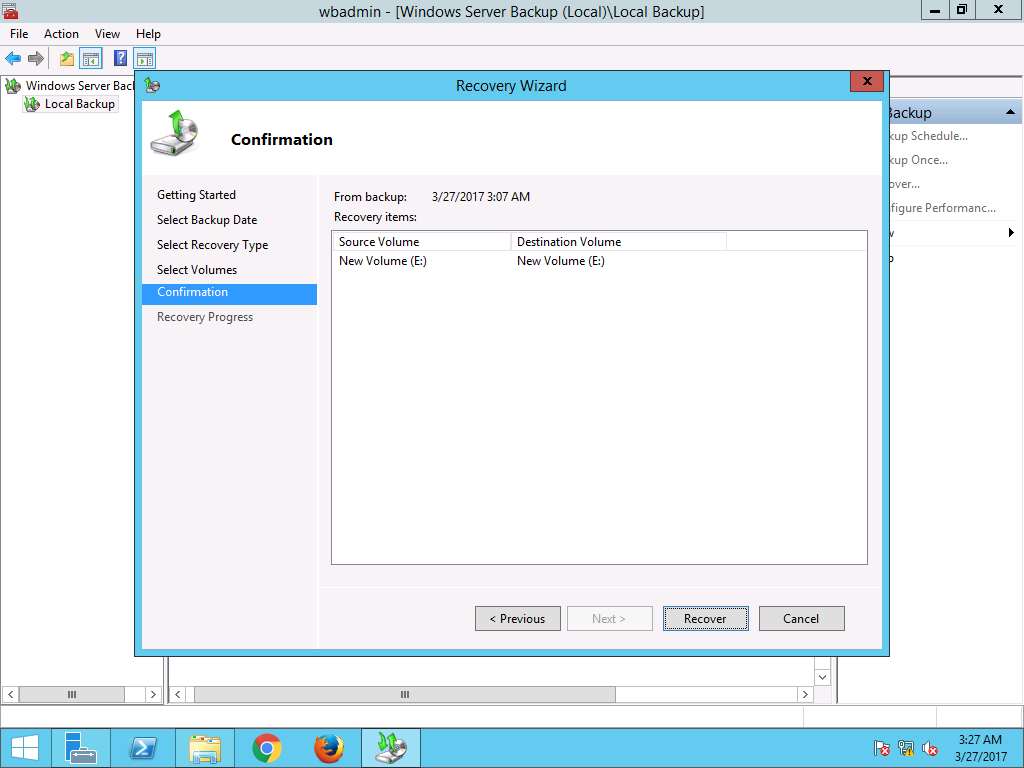Click the Action Center flag tray icon

pyautogui.click(x=882, y=748)
